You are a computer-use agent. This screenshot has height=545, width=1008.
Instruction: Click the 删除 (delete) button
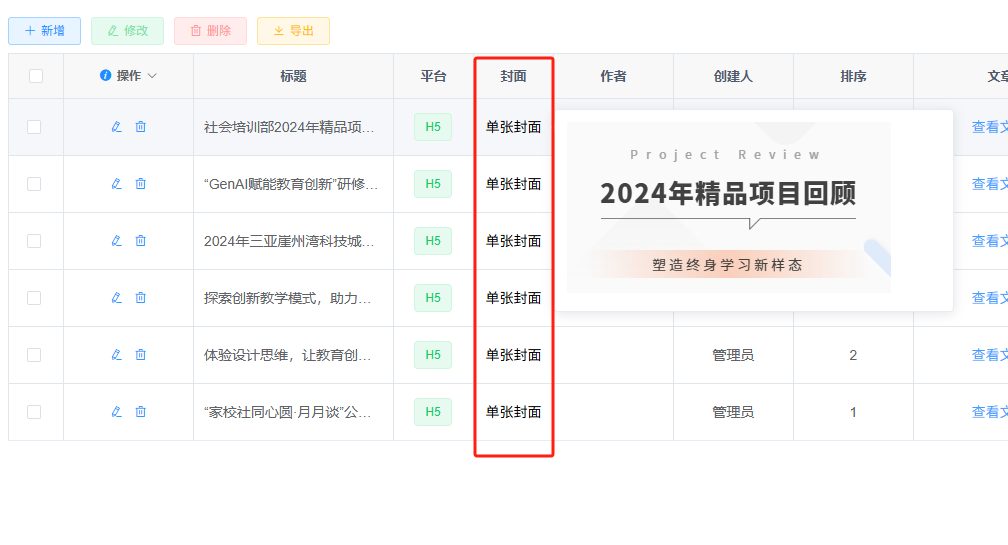coord(210,31)
